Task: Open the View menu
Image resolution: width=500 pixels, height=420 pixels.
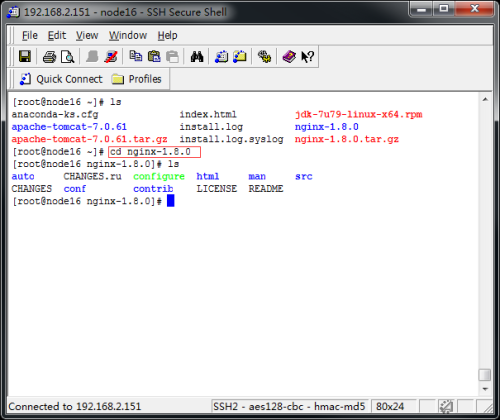Action: point(87,35)
